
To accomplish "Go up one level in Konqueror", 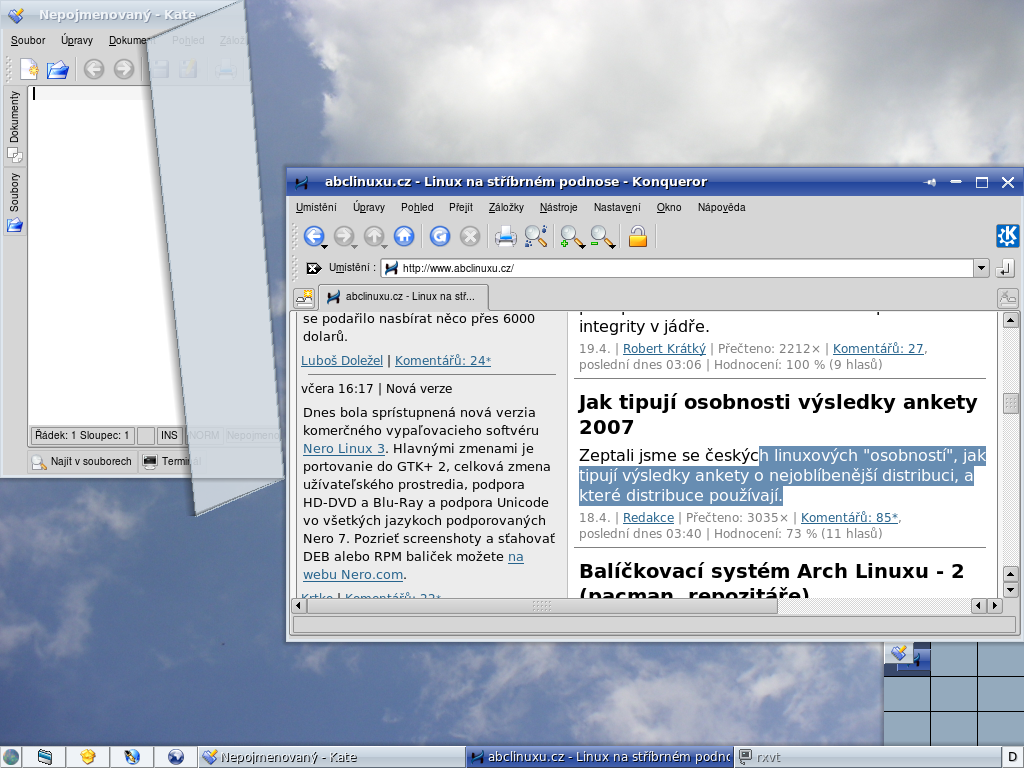I will click(374, 236).
